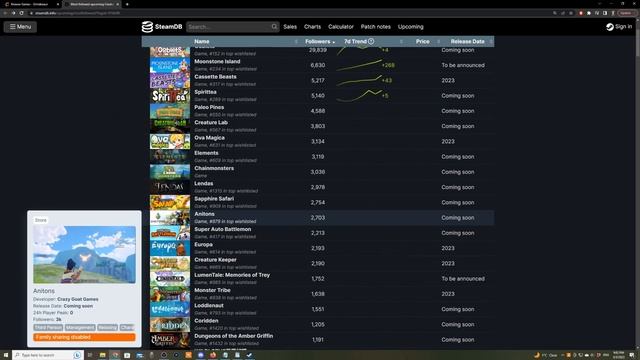
Task: Open the Charts menu item
Action: point(312,27)
